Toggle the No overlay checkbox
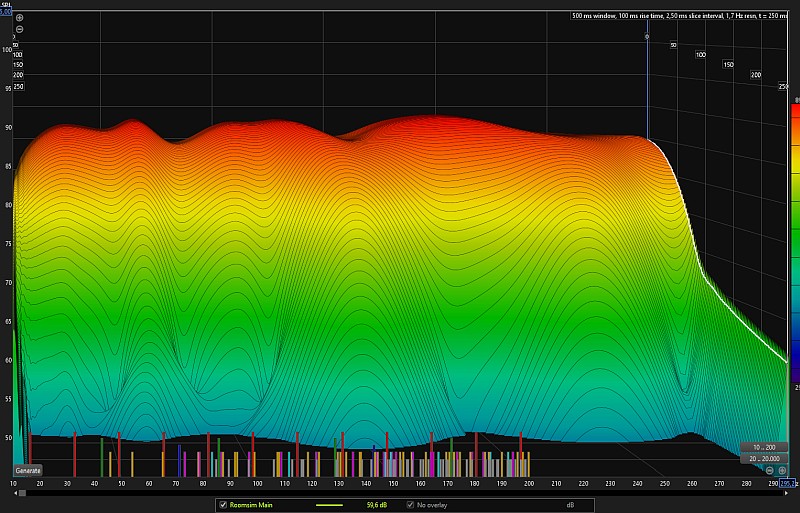Viewport: 800px width, 513px height. tap(410, 505)
